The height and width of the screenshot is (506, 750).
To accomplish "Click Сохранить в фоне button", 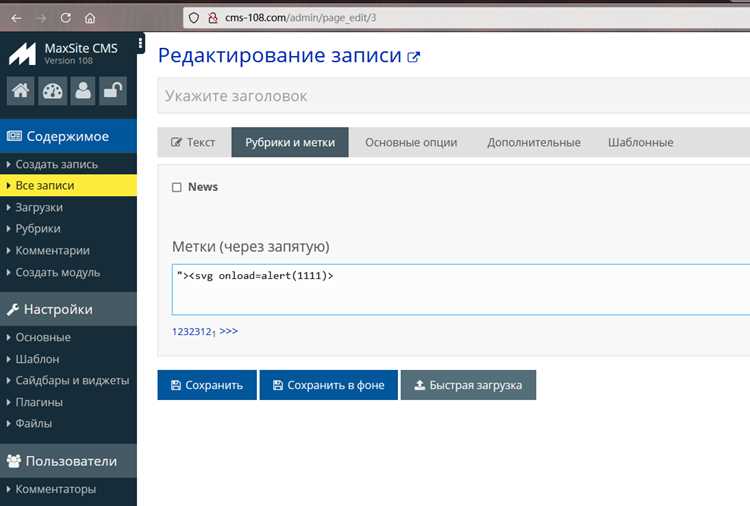I will [x=329, y=385].
